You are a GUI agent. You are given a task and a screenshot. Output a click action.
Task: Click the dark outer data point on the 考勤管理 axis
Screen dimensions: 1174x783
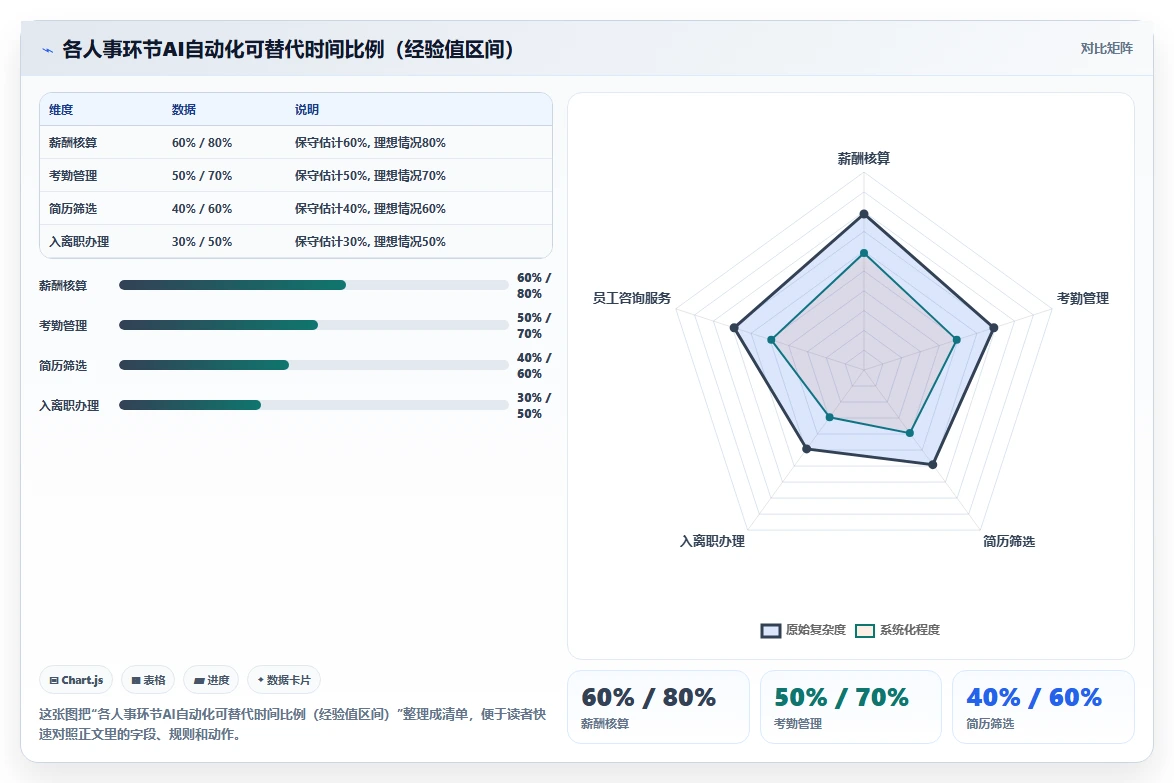coord(994,328)
